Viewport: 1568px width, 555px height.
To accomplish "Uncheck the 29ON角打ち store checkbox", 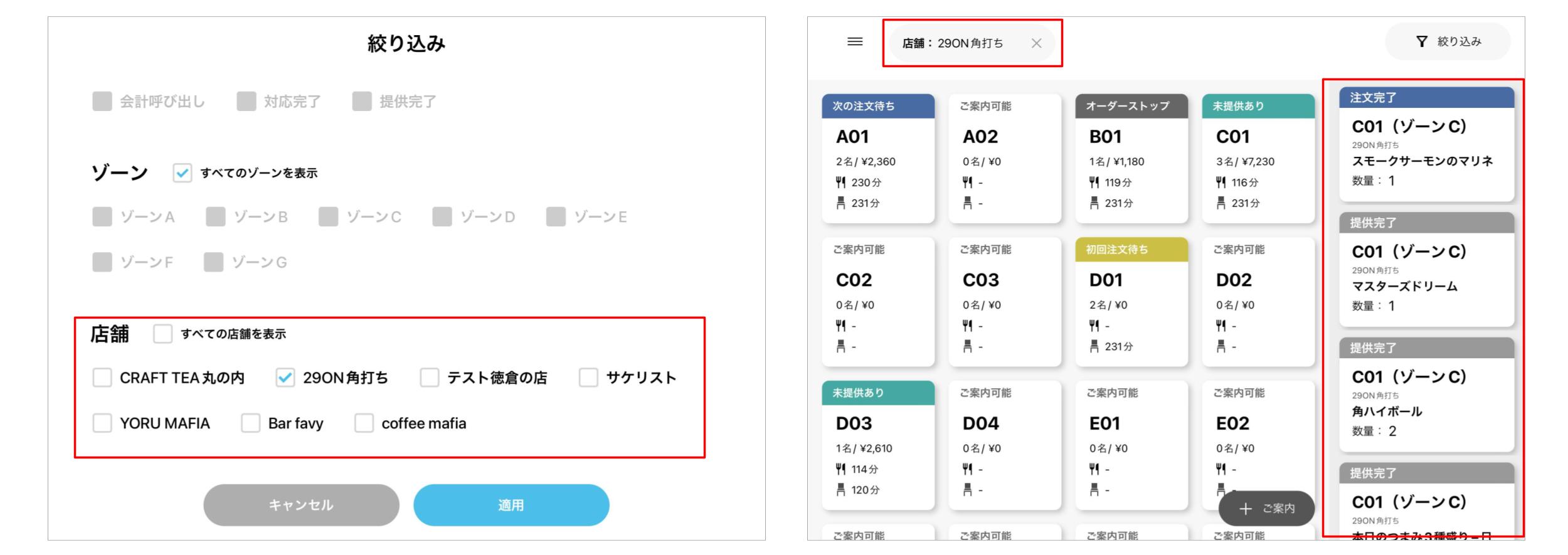I will pyautogui.click(x=285, y=378).
